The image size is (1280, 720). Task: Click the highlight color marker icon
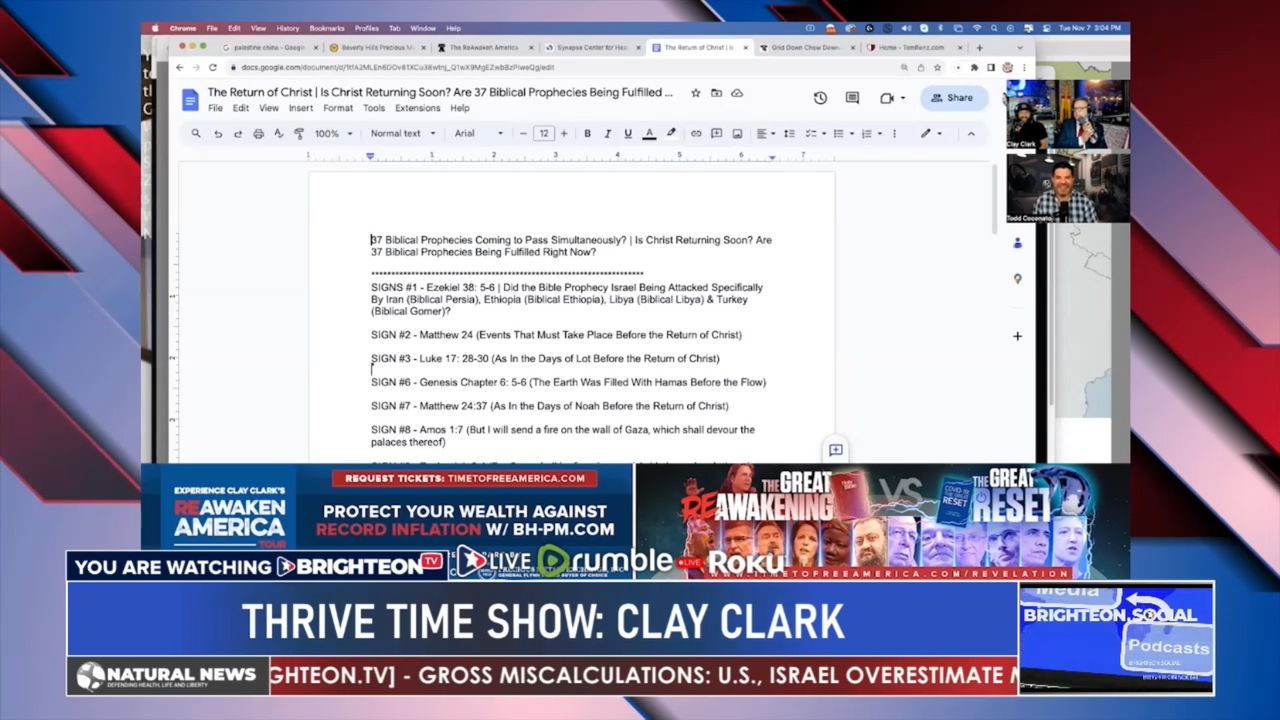coord(670,134)
